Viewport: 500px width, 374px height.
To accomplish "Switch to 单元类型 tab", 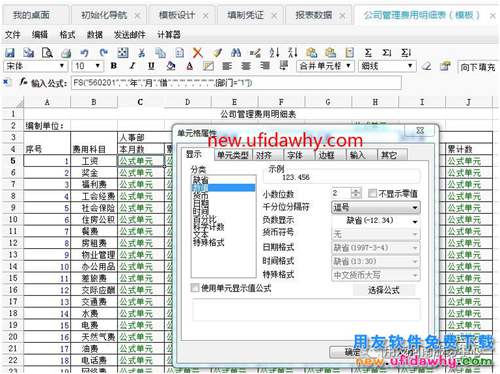I will pos(233,155).
